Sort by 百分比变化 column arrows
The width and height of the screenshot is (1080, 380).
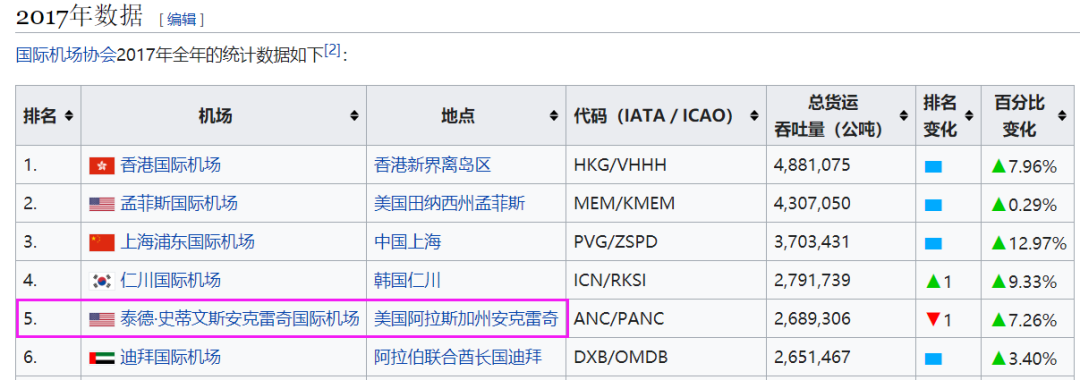coord(1061,115)
